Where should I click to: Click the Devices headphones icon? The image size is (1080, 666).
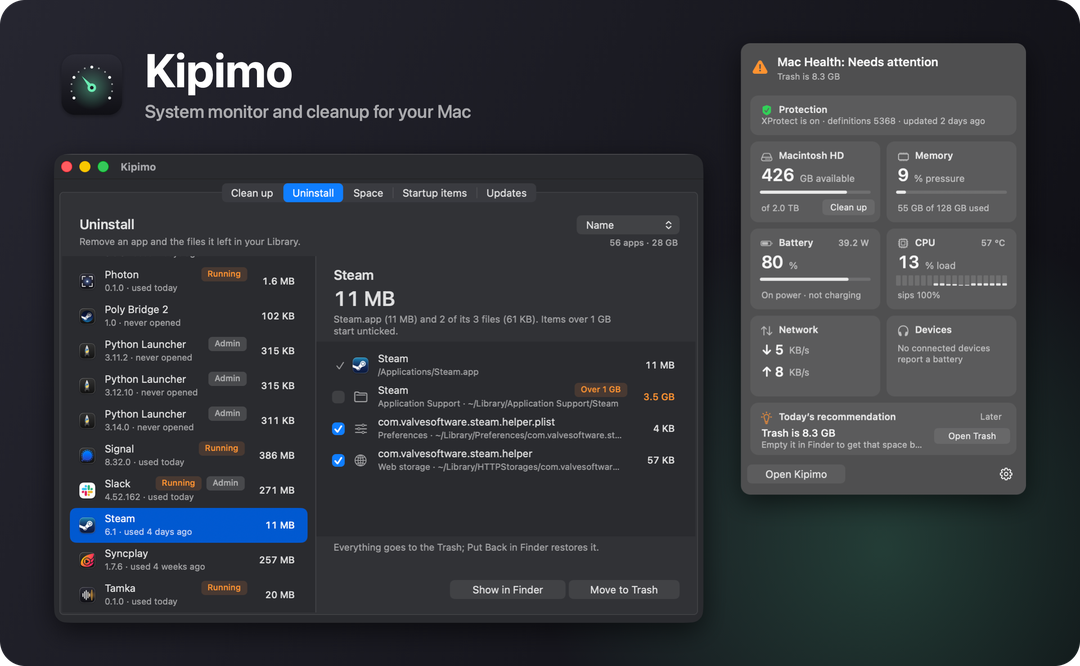[903, 331]
